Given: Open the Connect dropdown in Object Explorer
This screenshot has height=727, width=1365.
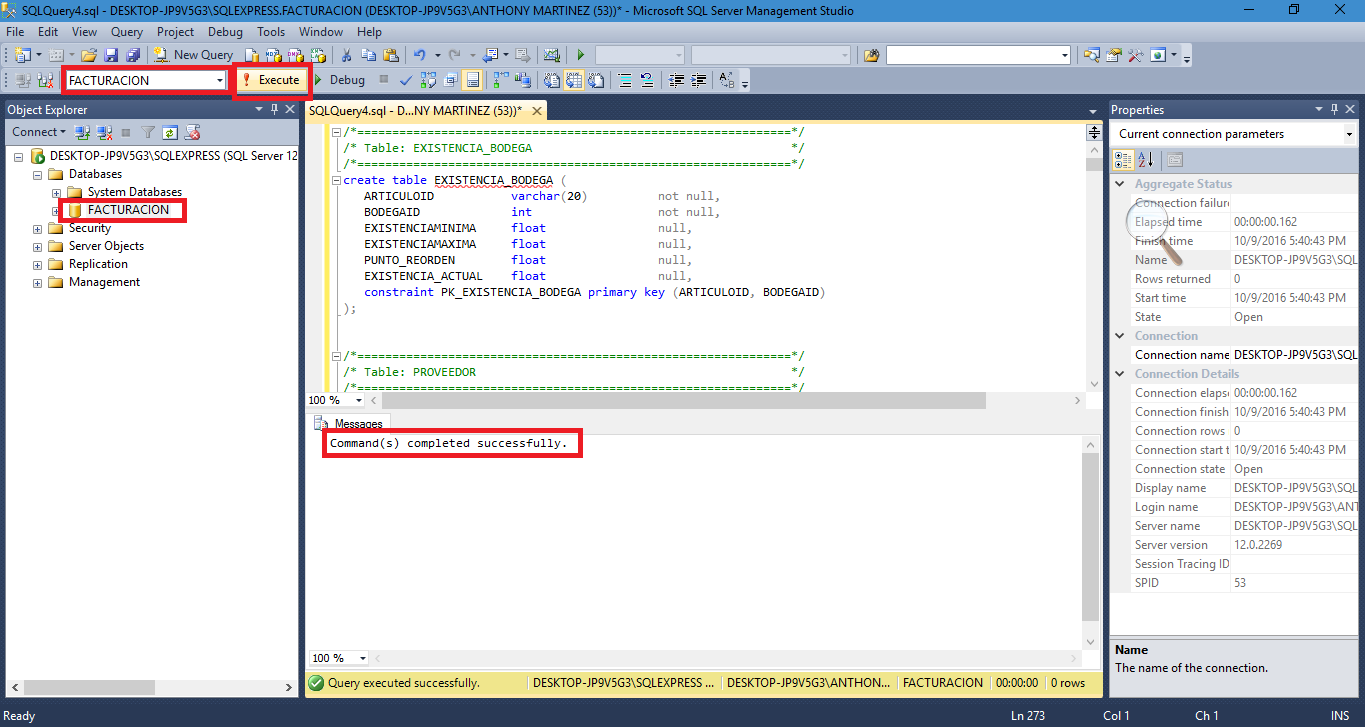Looking at the screenshot, I should (x=39, y=132).
